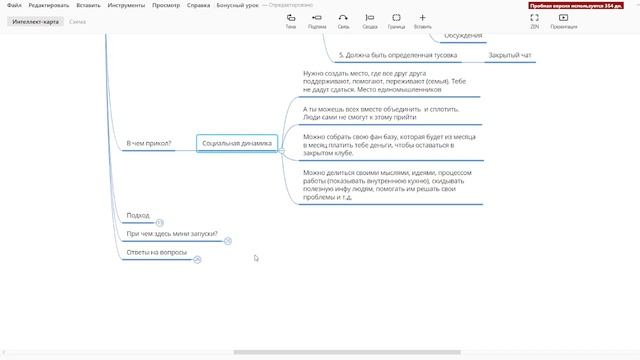The height and width of the screenshot is (360, 640).
Task: Expand the 'При чем здесь мини запуски?' branch
Action: 228,241
